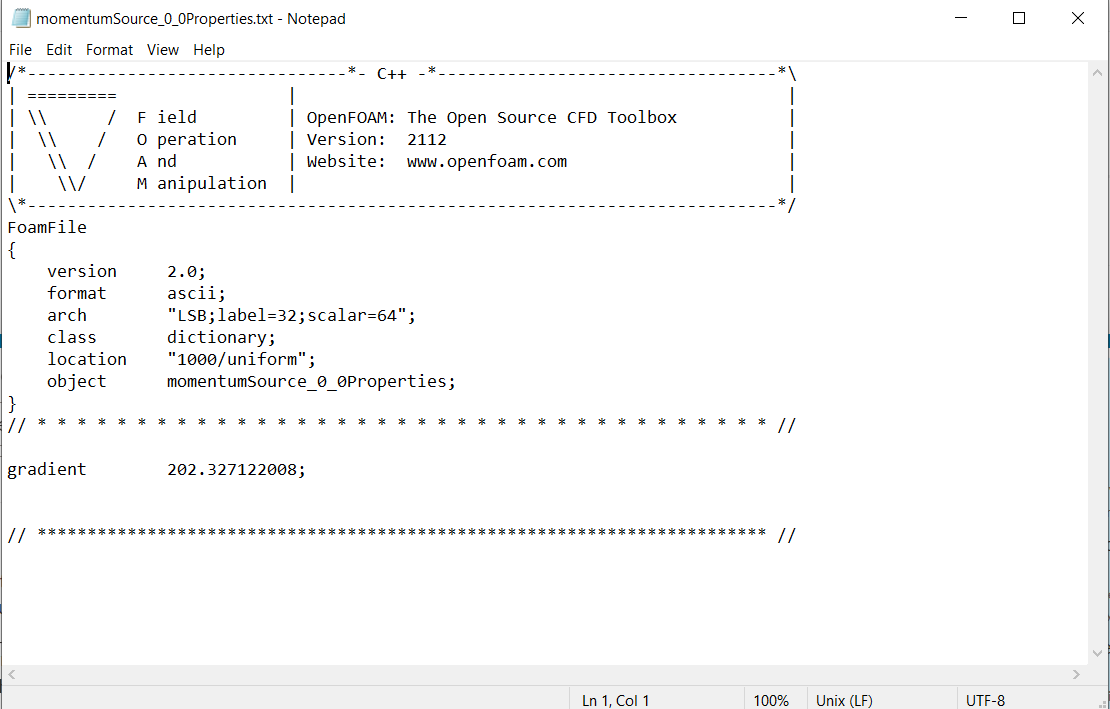
Task: Place cursor on the www.openfoam.com text
Action: pyautogui.click(x=487, y=161)
